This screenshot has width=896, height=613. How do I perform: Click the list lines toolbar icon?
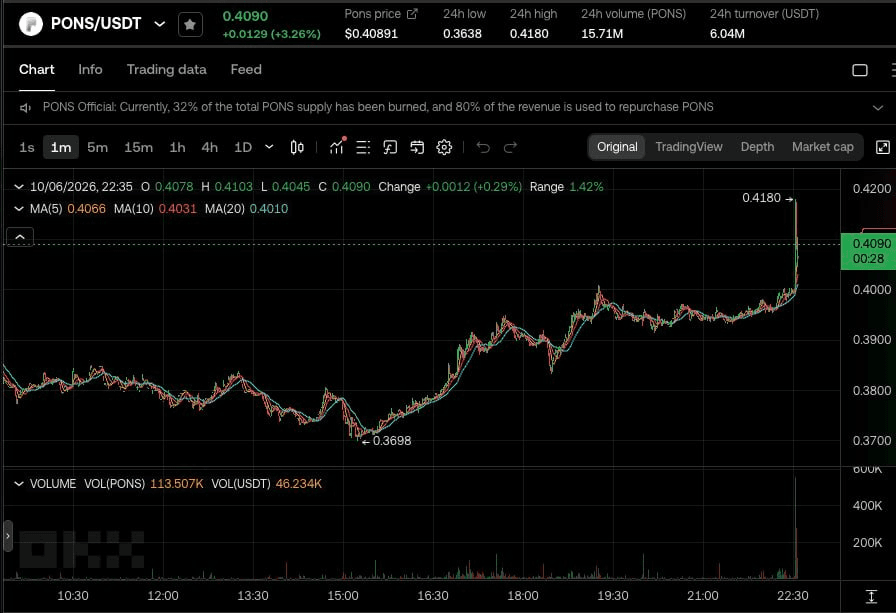pos(363,147)
